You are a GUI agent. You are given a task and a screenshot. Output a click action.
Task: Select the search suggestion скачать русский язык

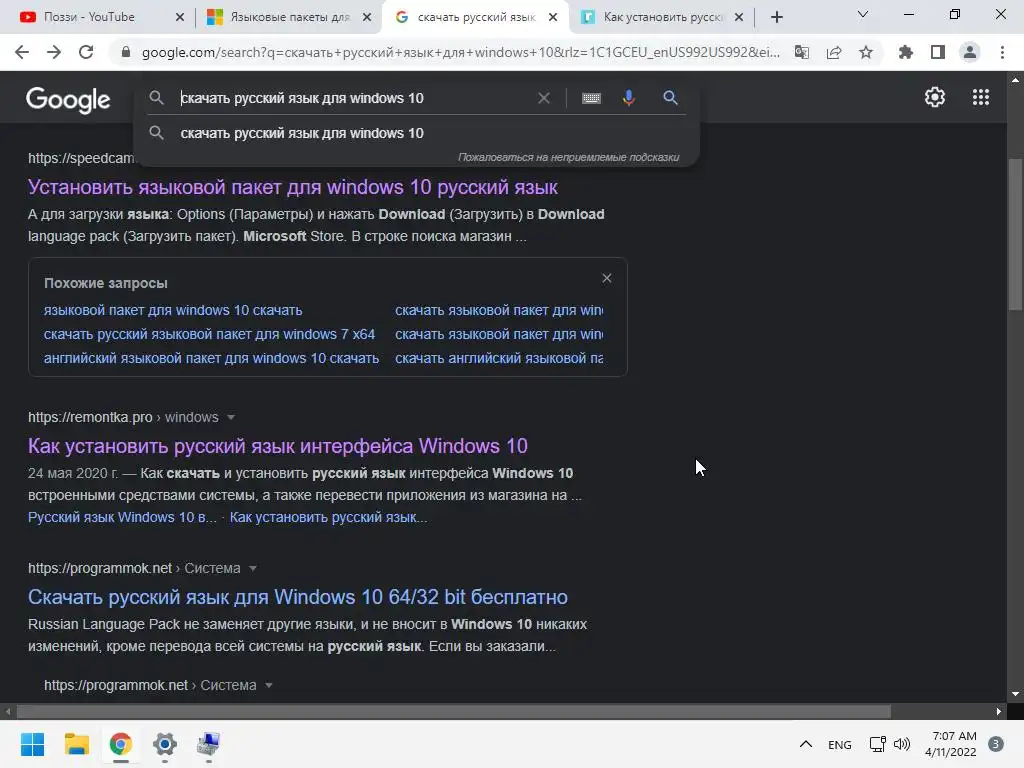(416, 133)
